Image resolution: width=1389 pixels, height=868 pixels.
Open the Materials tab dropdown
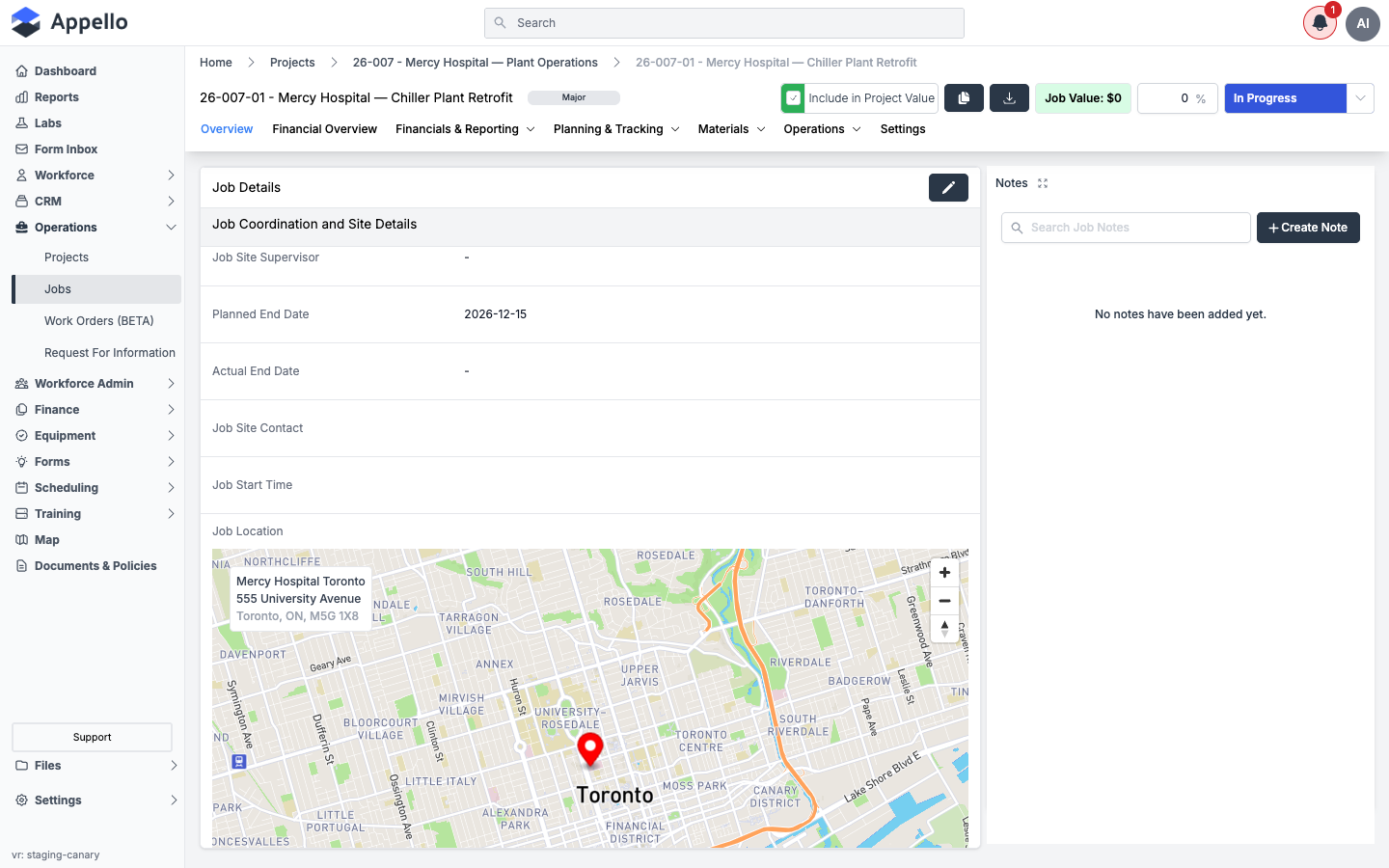[x=731, y=129]
